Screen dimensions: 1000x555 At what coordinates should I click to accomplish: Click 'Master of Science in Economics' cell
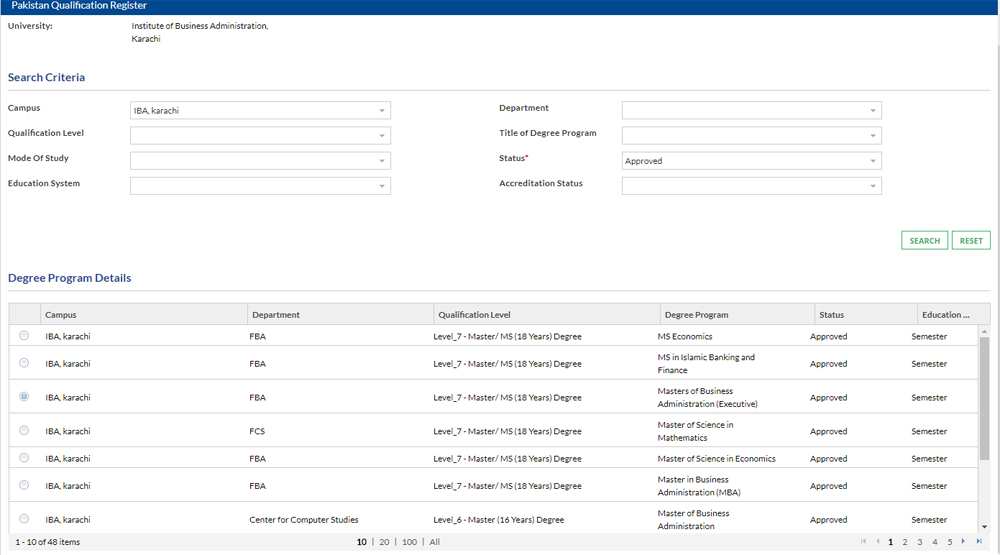coord(716,459)
